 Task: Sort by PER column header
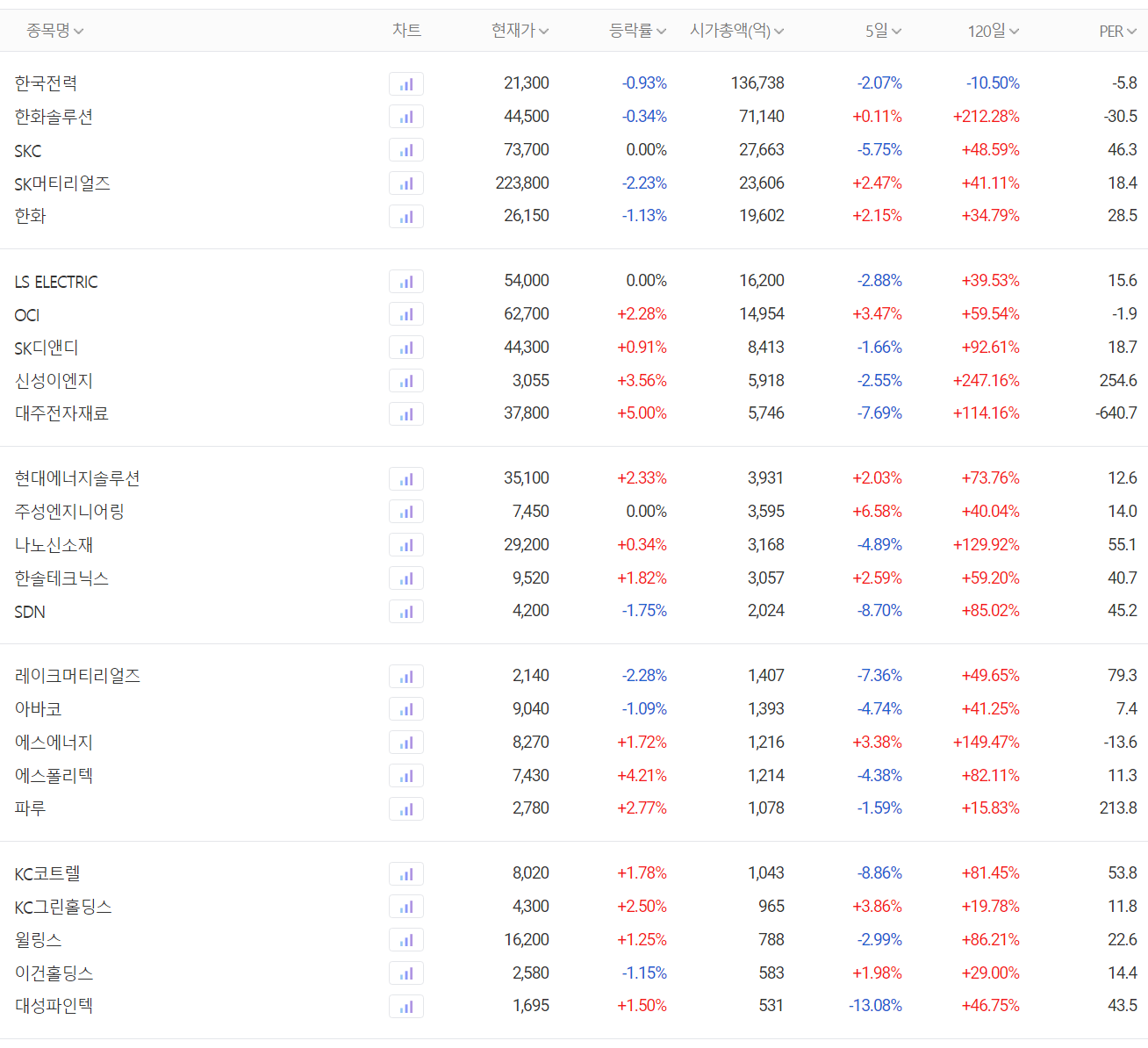1118,31
